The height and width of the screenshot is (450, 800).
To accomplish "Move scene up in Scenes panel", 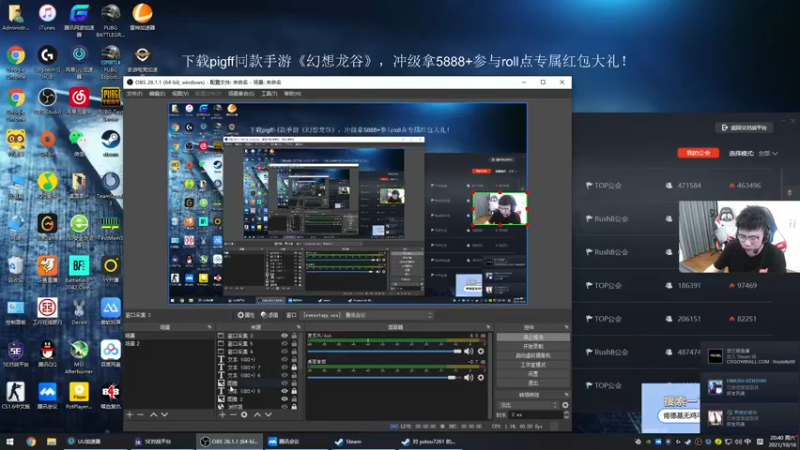I will 154,415.
